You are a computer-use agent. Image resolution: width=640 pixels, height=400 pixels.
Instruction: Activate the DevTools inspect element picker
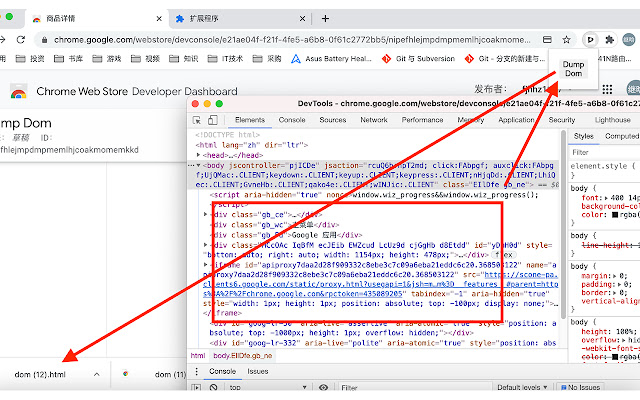[197, 120]
